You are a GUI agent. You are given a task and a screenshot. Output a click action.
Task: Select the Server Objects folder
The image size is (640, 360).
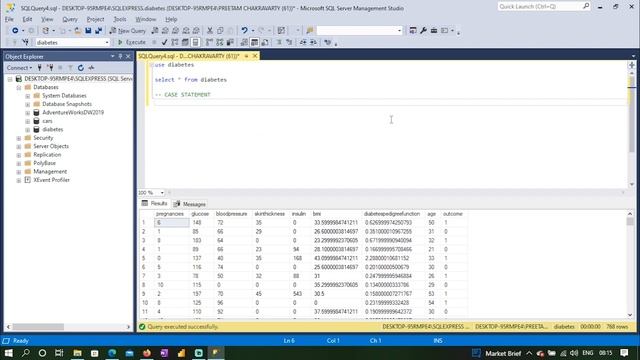pos(51,146)
